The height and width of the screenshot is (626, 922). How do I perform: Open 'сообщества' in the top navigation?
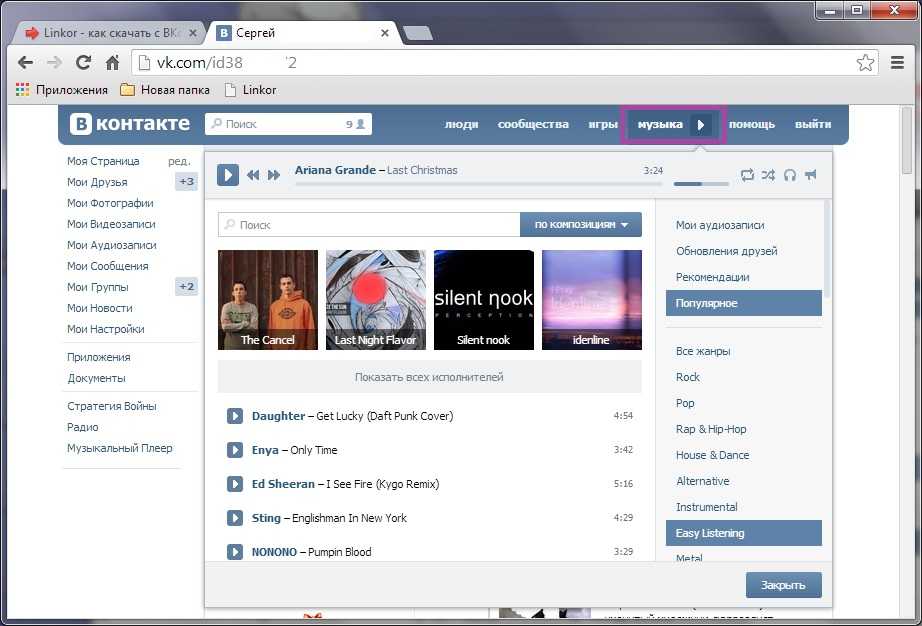[533, 124]
